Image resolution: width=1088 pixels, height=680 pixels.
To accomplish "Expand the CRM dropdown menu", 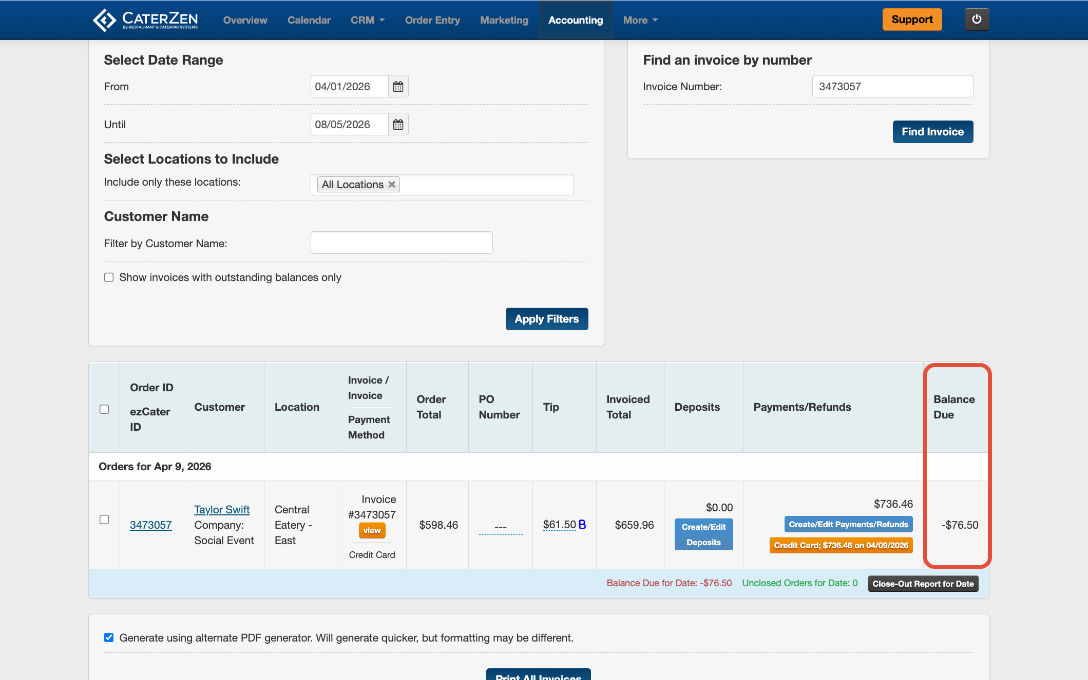I will [x=368, y=20].
